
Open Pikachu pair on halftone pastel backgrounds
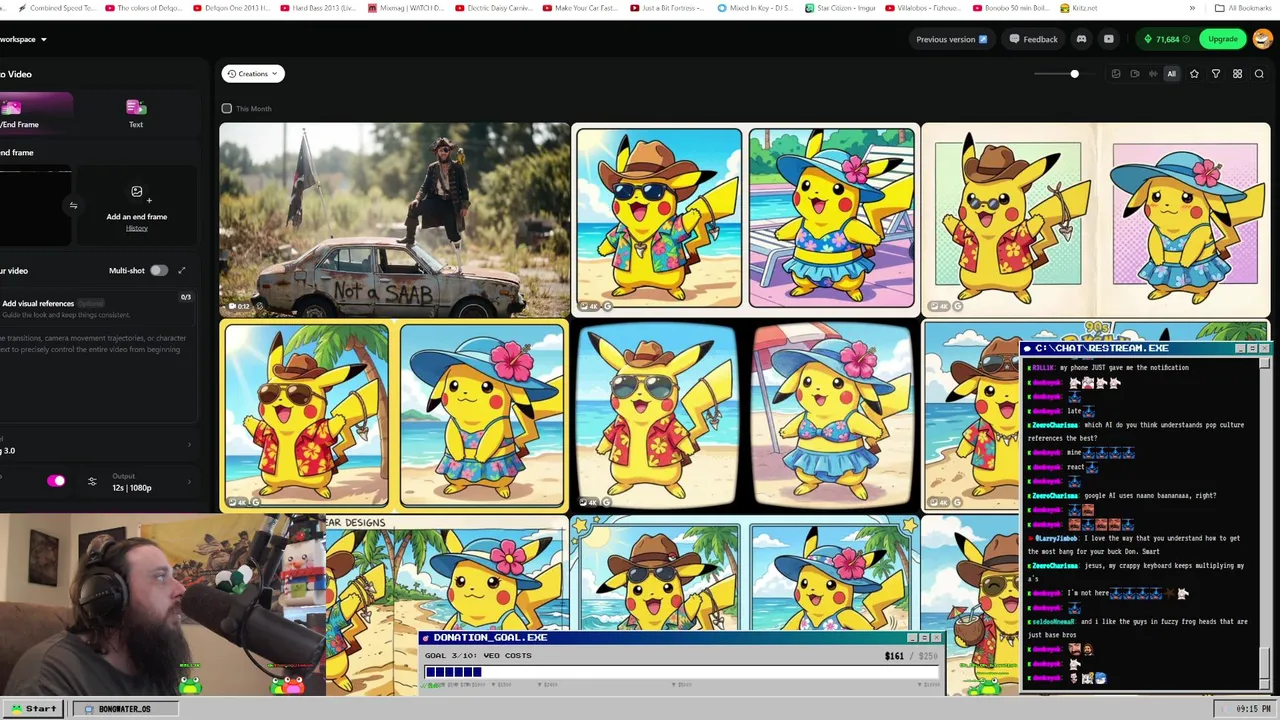(x=1096, y=218)
